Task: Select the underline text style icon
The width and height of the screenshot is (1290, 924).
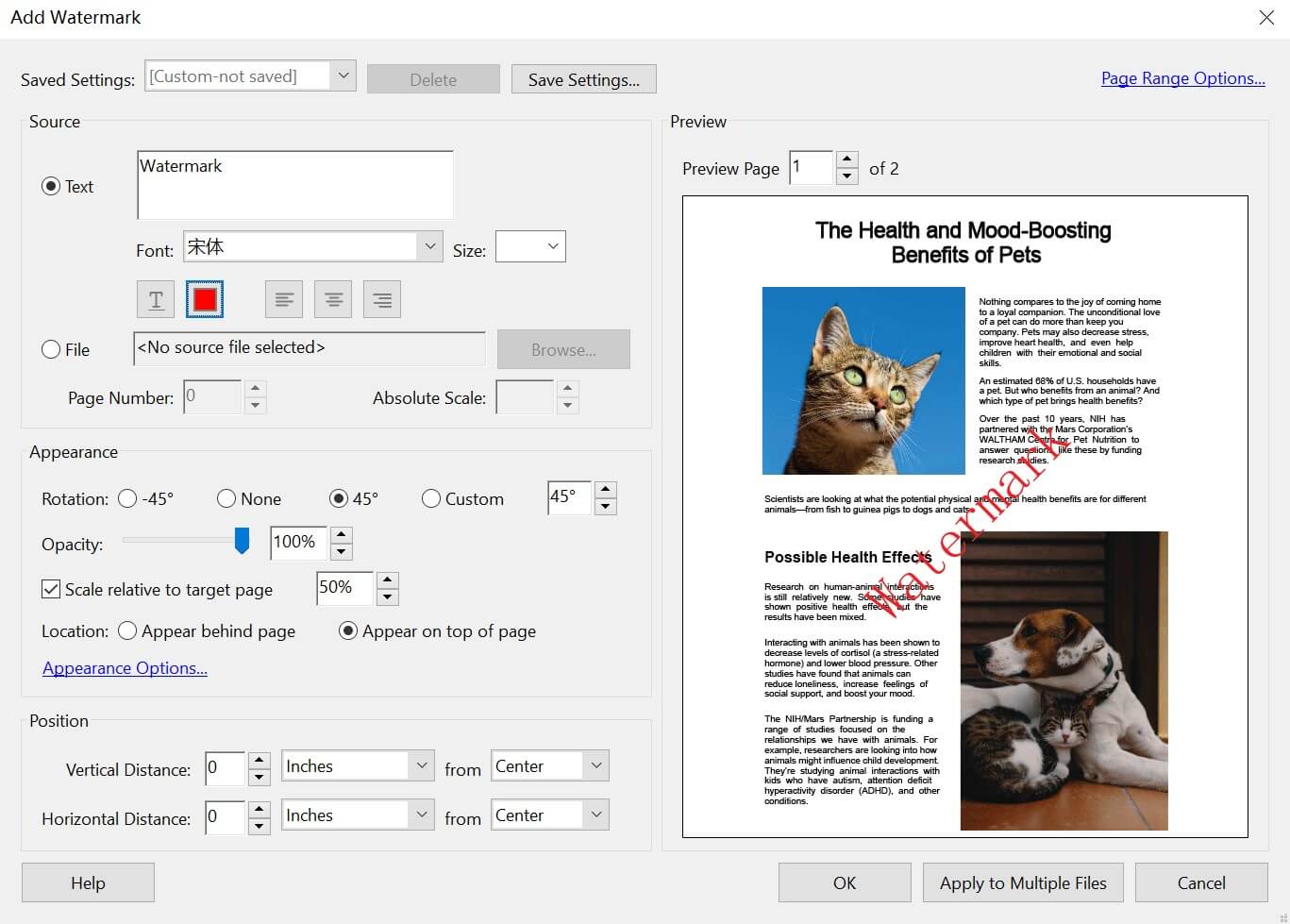Action: tap(155, 298)
